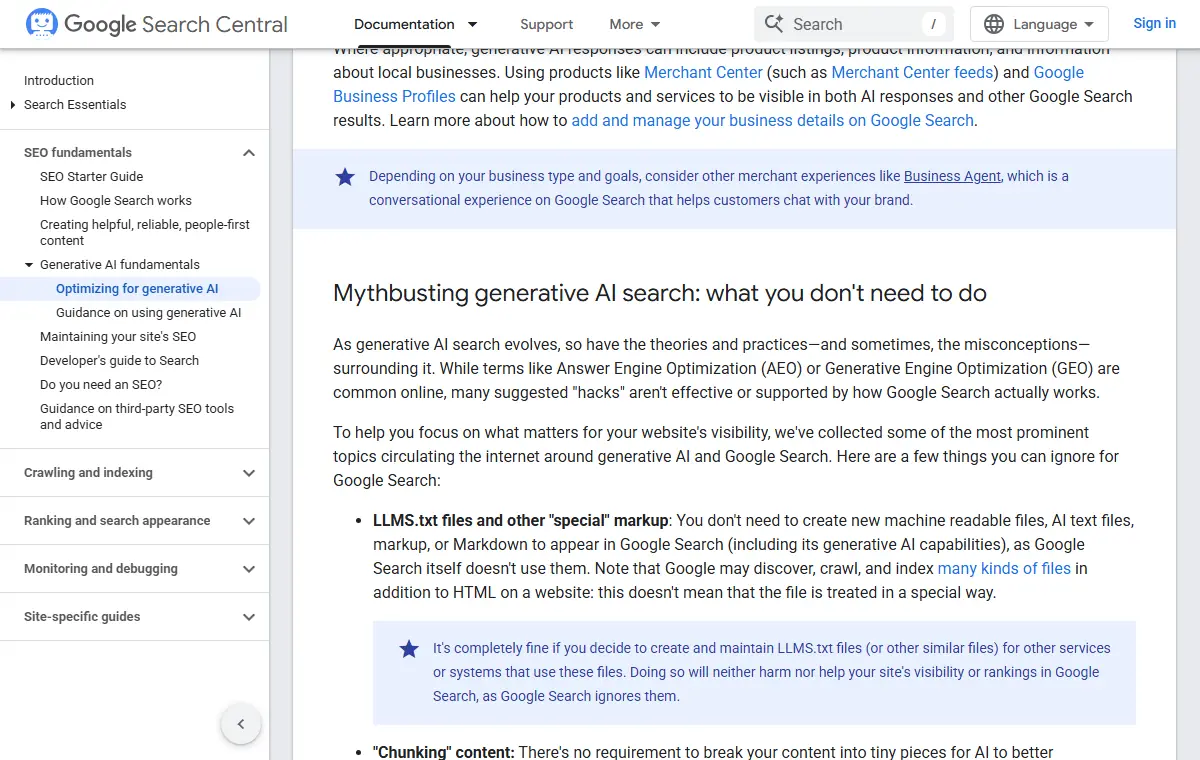Open Creating helpful, reliable, people-first content
Viewport: 1200px width, 760px height.
tap(145, 233)
